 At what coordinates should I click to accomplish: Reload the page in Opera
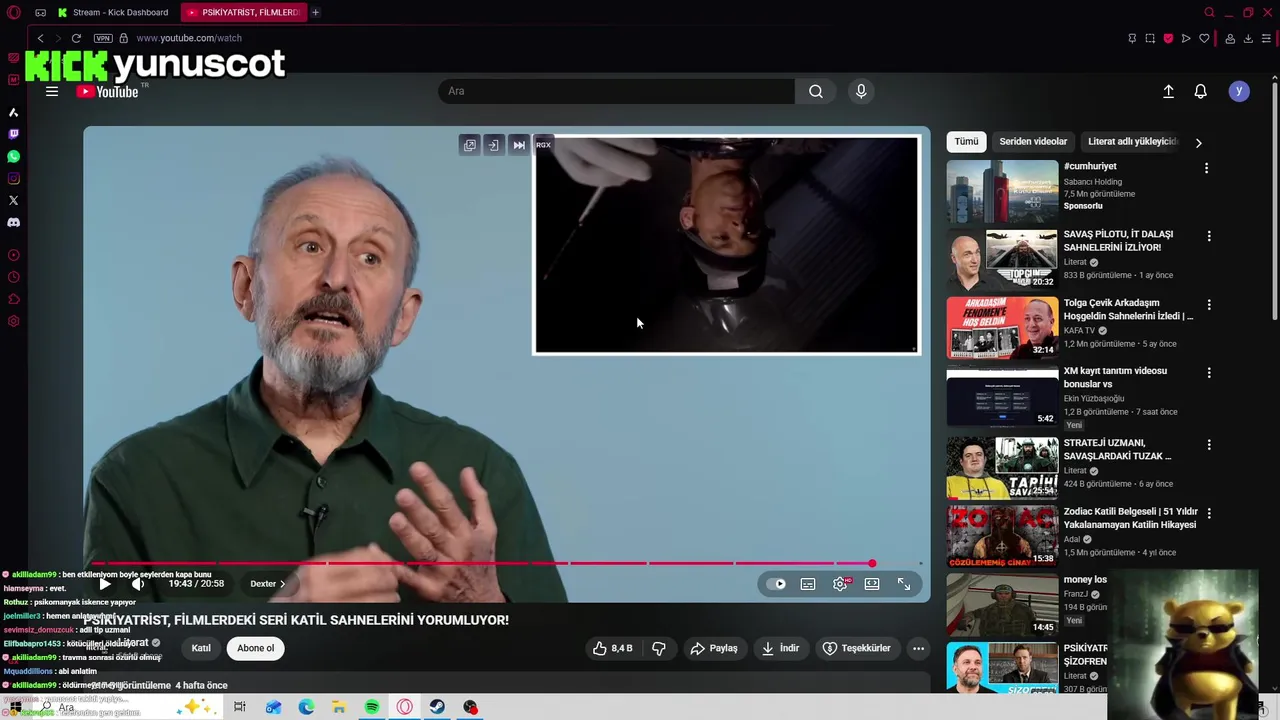[76, 38]
